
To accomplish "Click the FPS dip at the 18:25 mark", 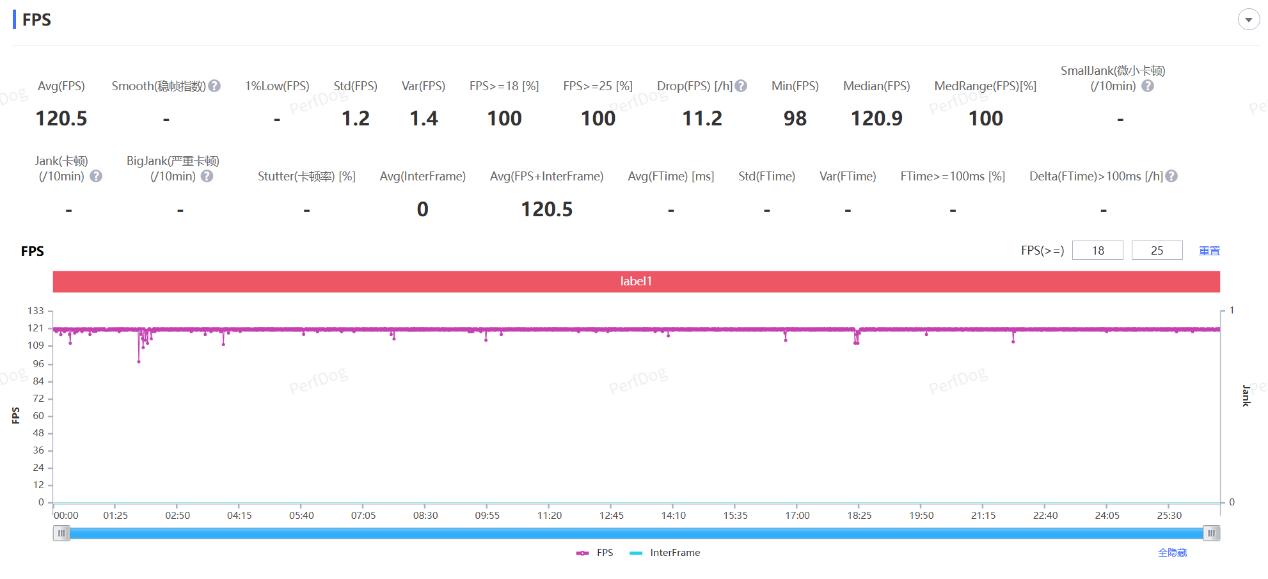I will click(x=856, y=342).
